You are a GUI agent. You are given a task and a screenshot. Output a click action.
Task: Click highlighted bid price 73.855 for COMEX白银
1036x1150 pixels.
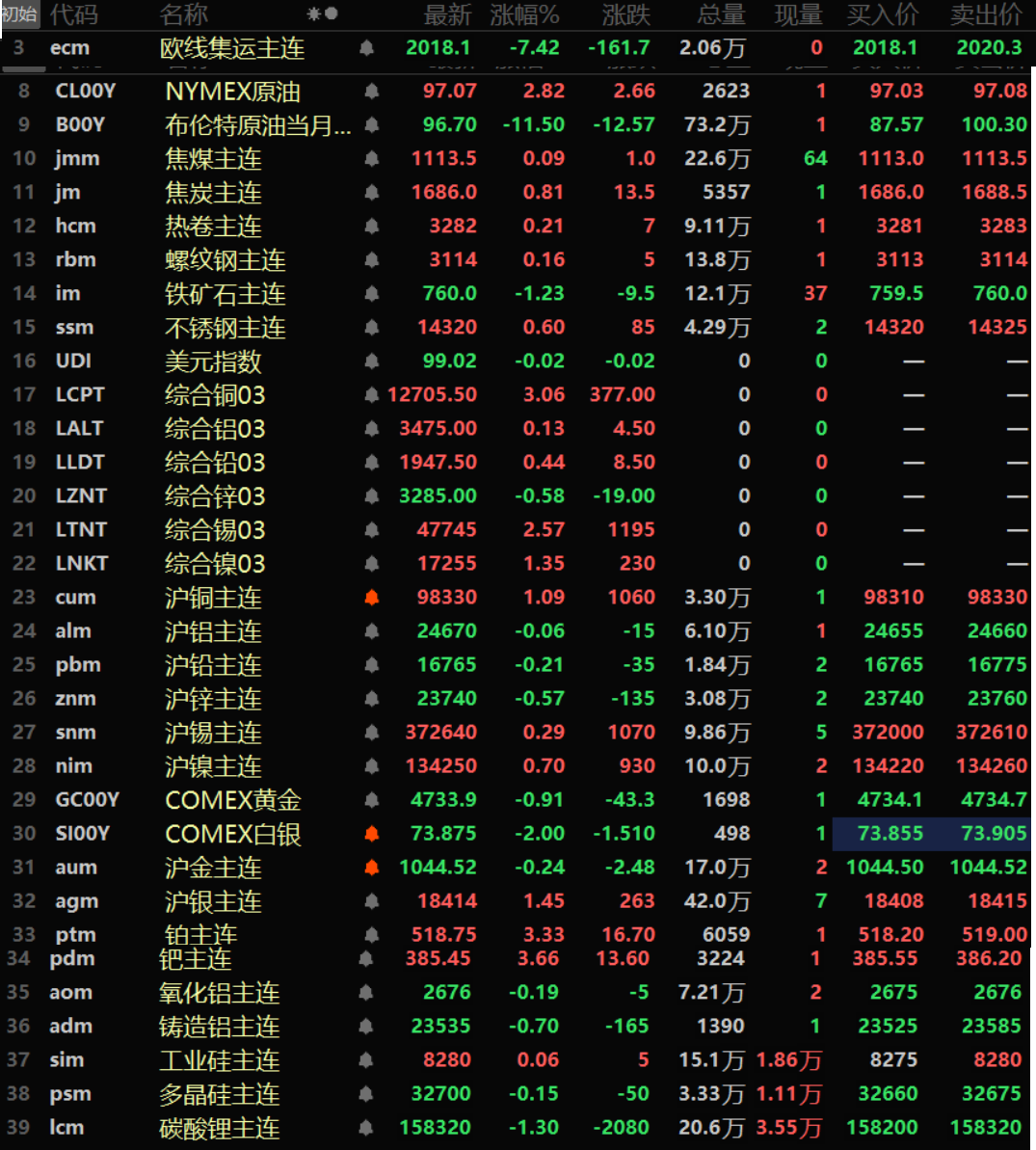(890, 834)
